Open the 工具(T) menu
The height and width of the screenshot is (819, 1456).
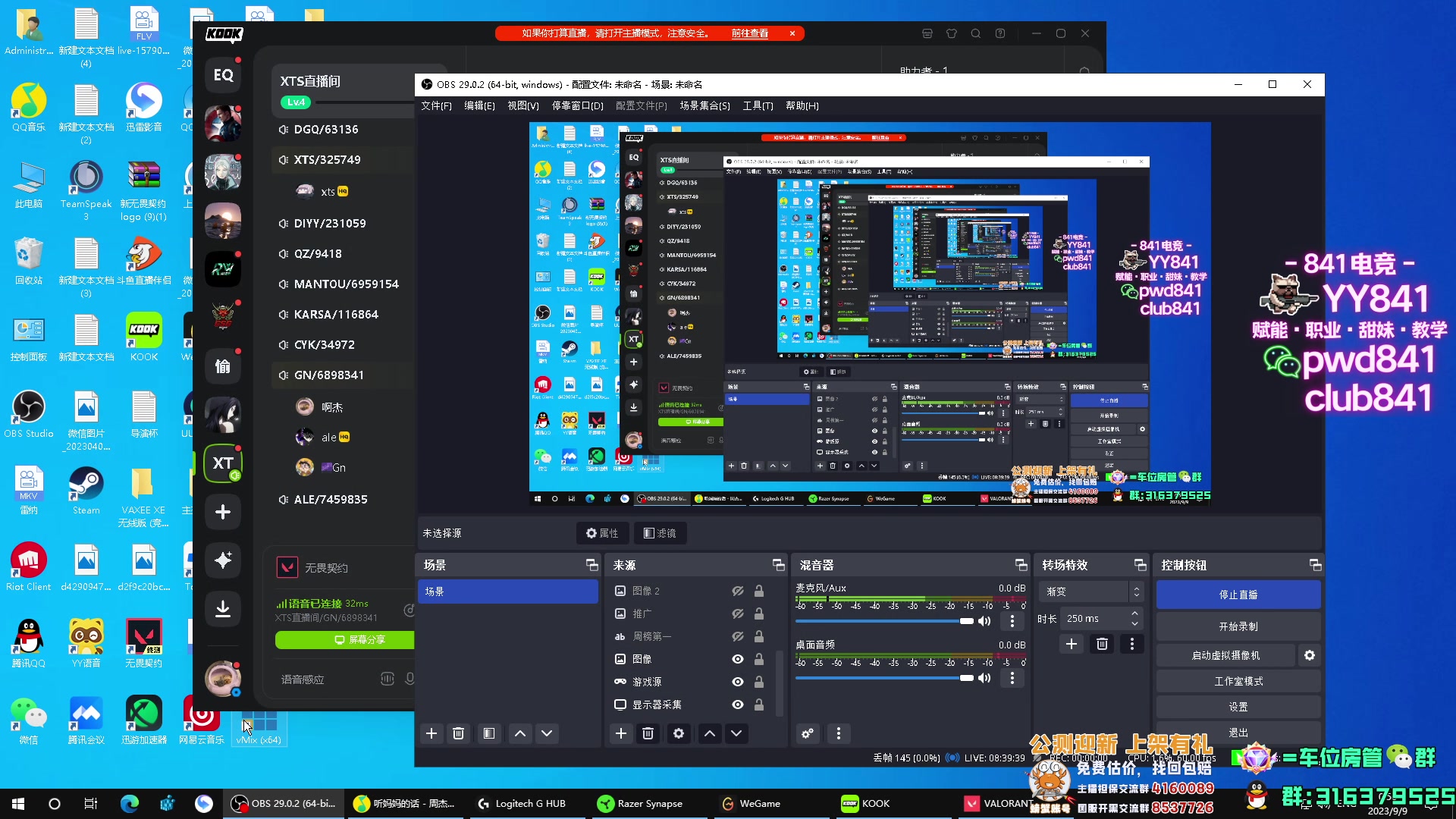coord(757,105)
